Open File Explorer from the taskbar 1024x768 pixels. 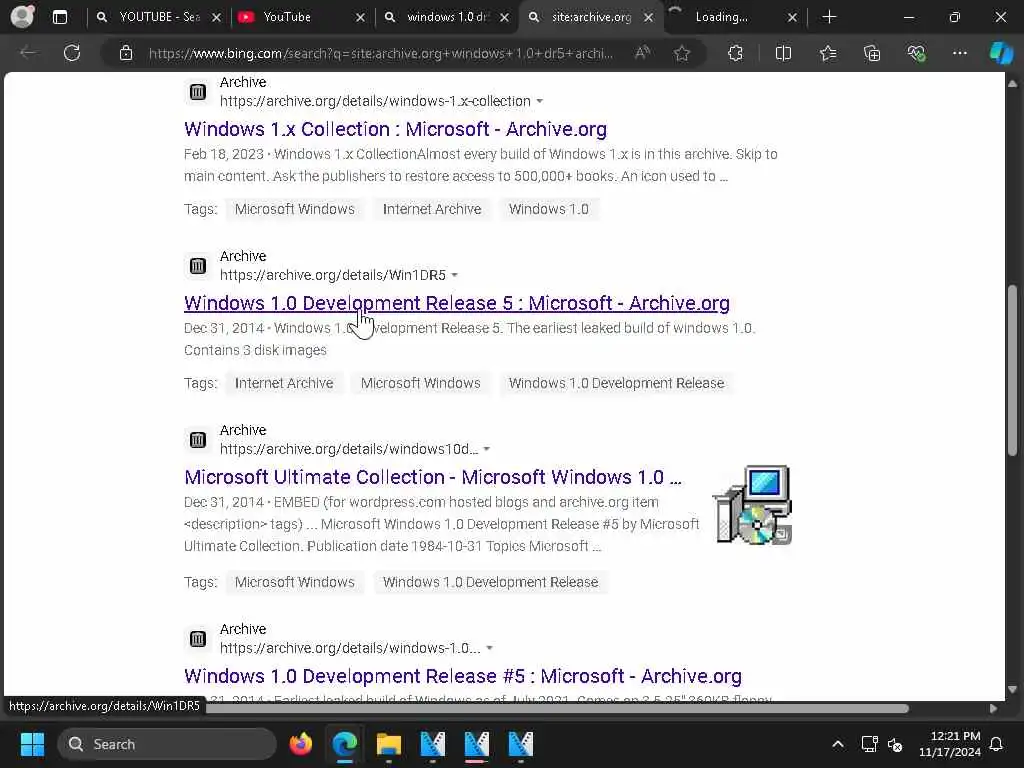pyautogui.click(x=389, y=744)
